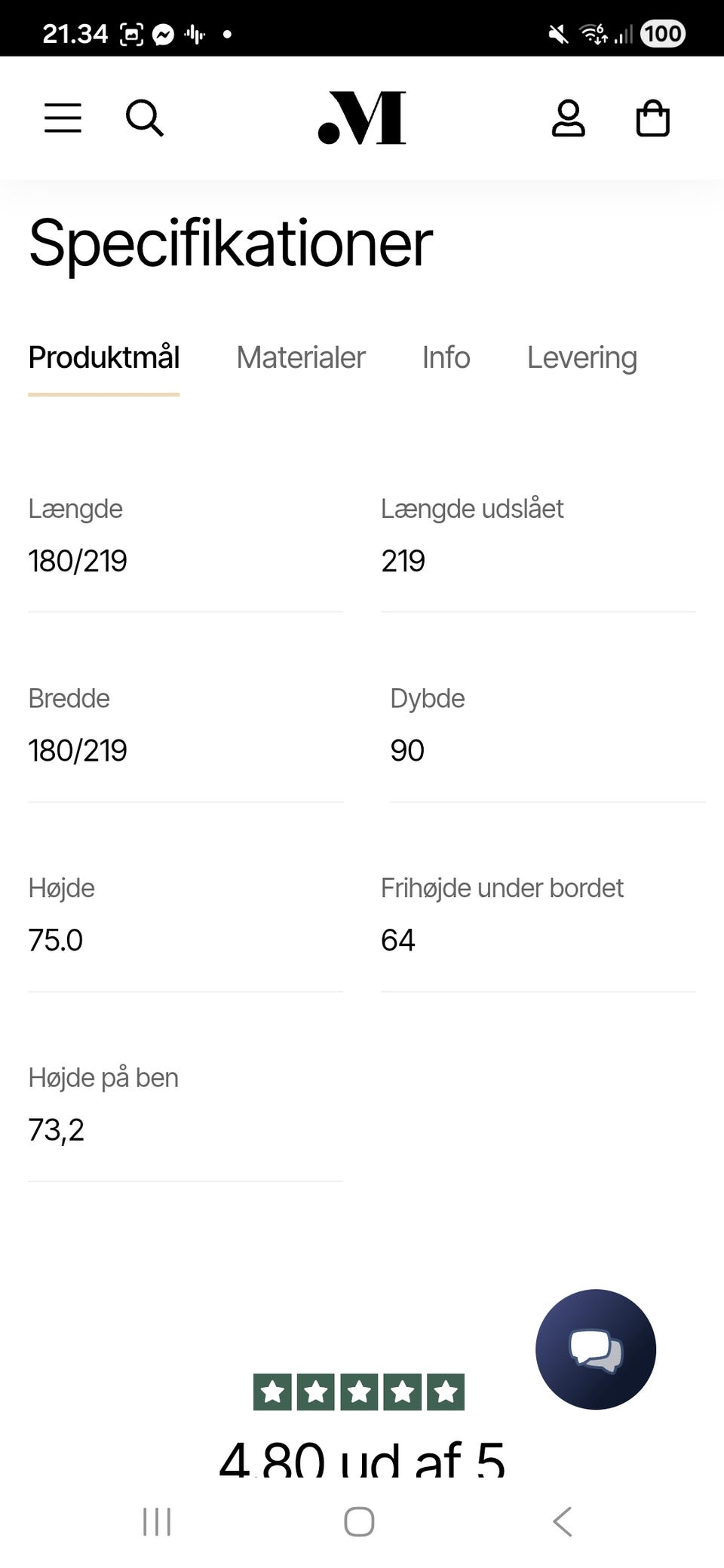
Task: Open the live chat bubble
Action: click(595, 1349)
